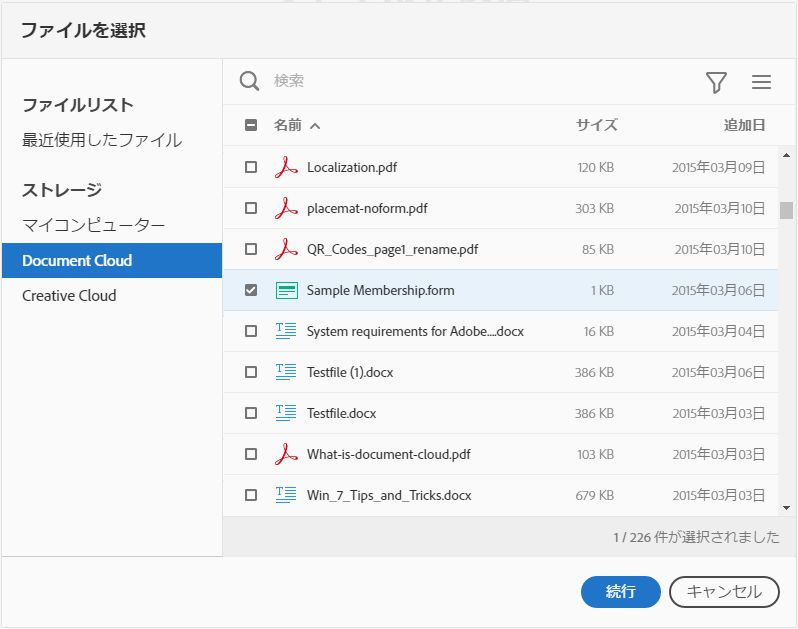The height and width of the screenshot is (629, 798).
Task: Check the Testfile (1).docx checkbox
Action: [251, 372]
